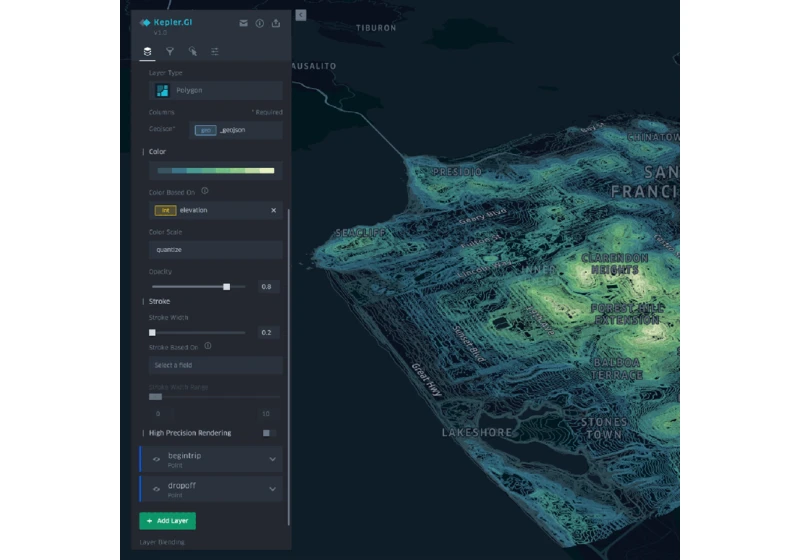Collapse the side panel with arrow button

301,15
